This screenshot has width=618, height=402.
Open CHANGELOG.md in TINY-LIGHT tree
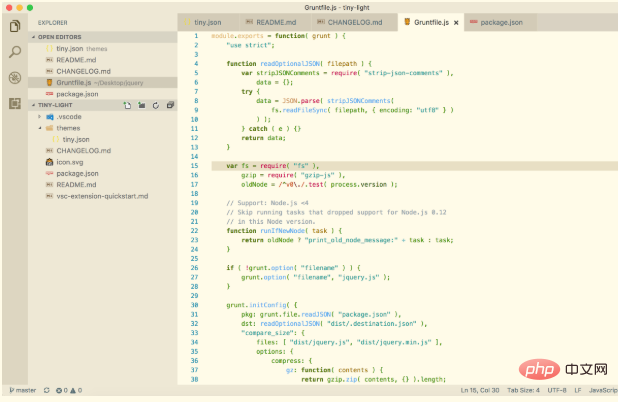click(102, 151)
